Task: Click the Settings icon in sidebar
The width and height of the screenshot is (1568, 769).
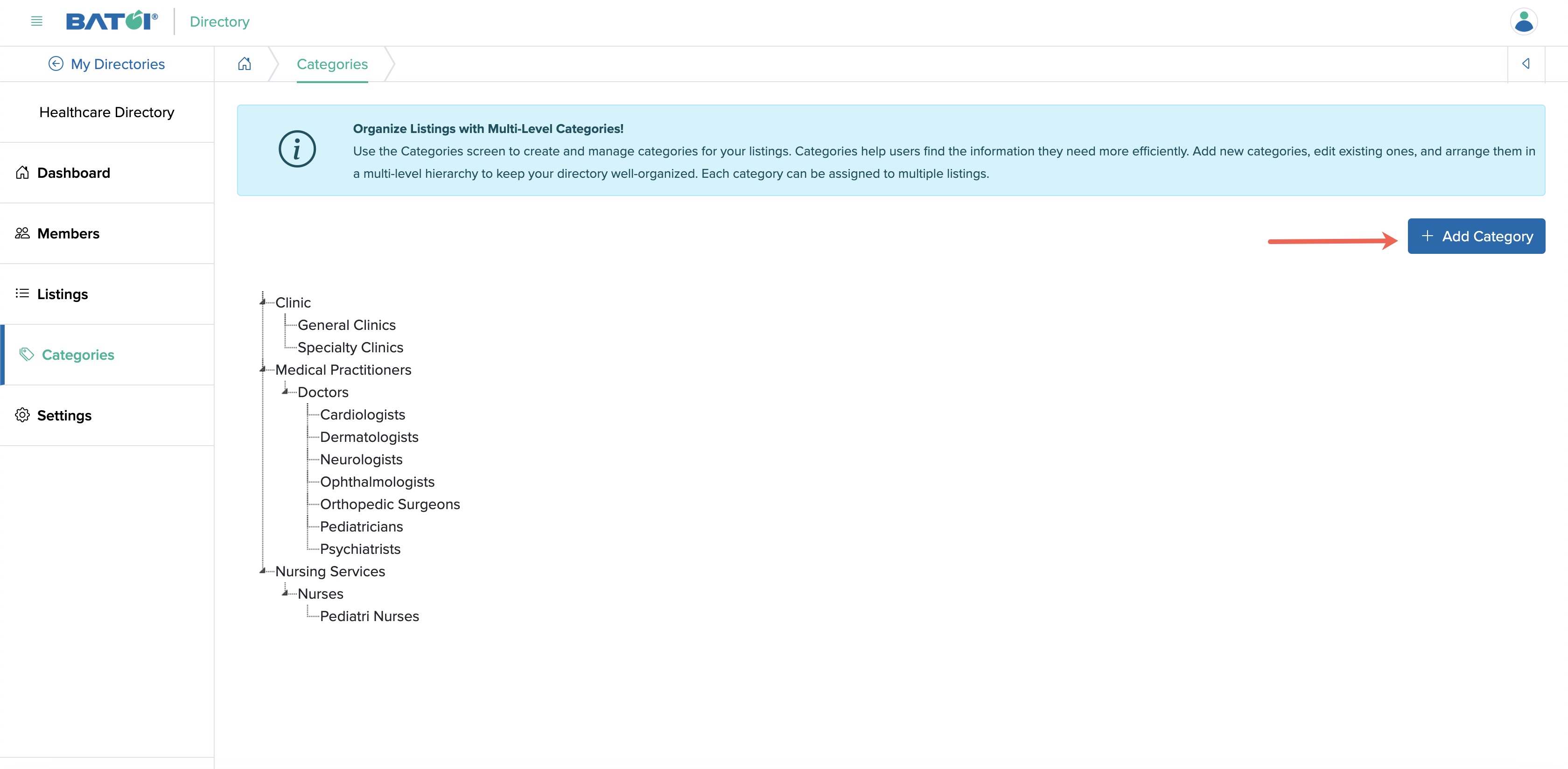Action: 22,414
